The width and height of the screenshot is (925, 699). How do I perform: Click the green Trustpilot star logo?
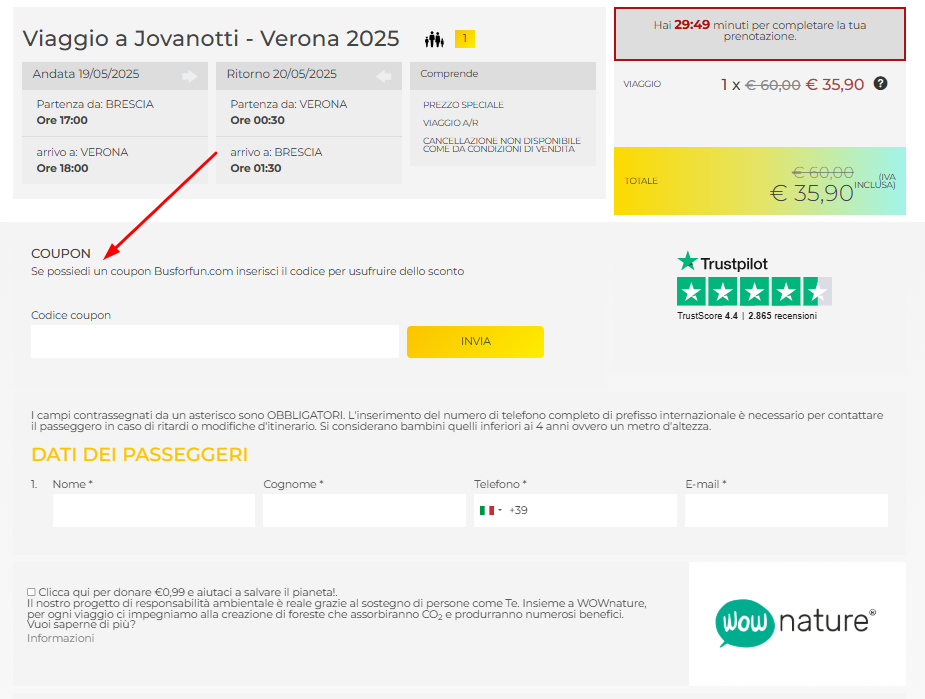[687, 260]
